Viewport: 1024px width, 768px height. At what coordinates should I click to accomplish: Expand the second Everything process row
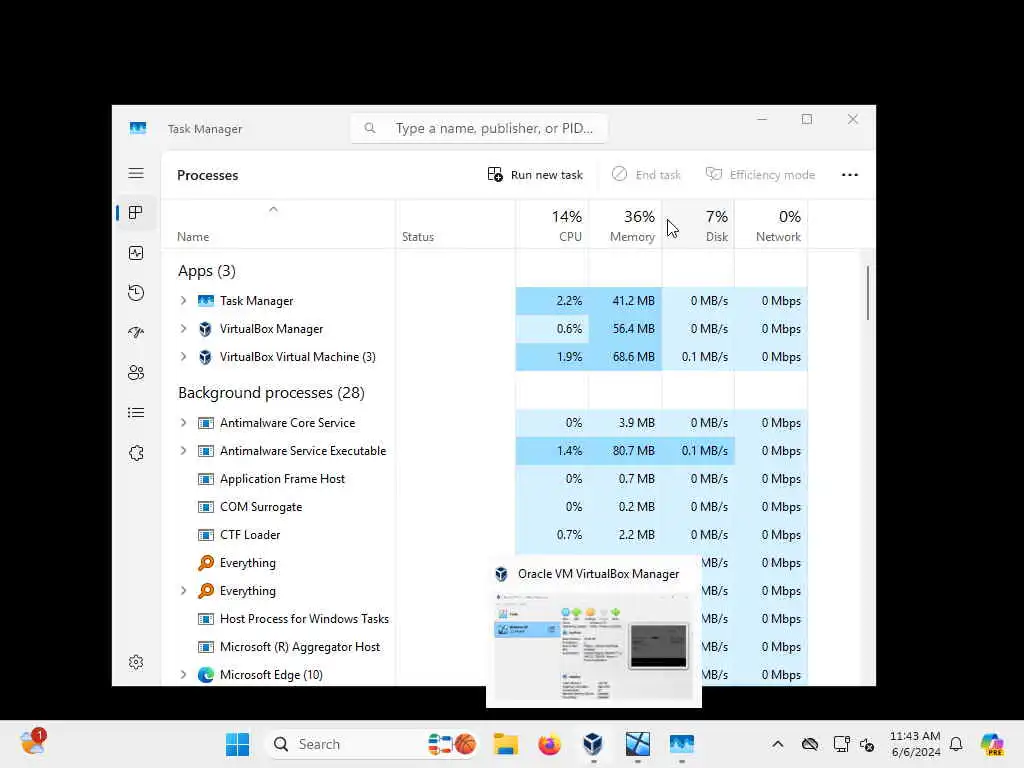pos(184,590)
